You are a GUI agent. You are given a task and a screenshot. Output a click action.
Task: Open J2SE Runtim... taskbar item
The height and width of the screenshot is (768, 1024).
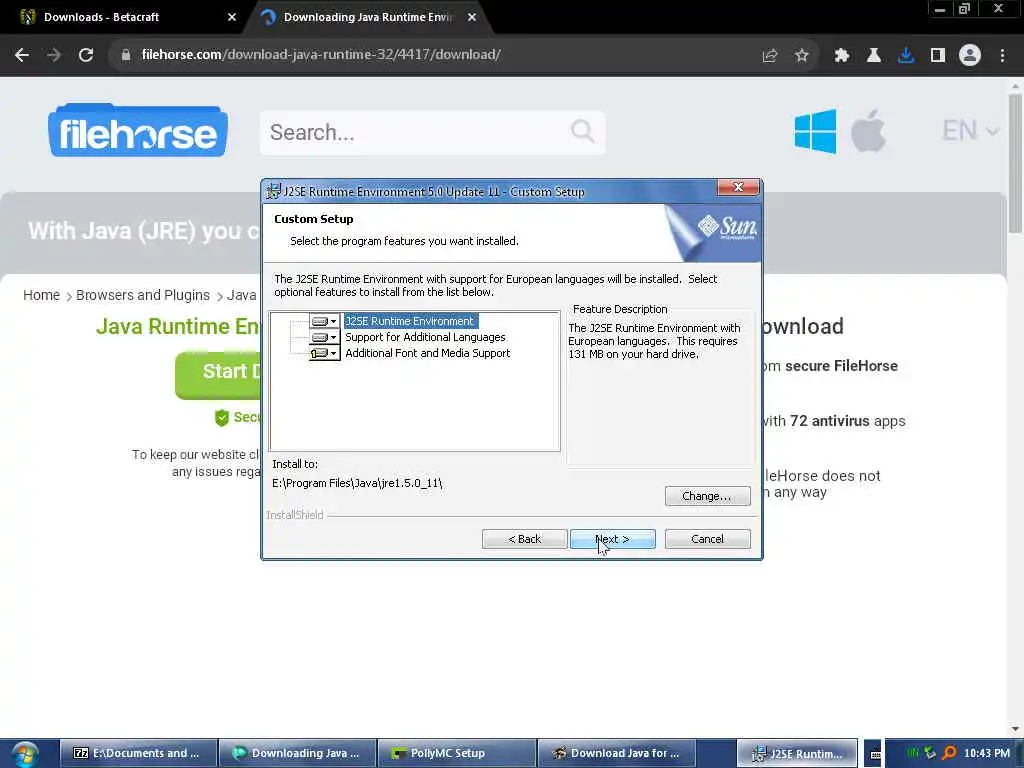click(797, 753)
